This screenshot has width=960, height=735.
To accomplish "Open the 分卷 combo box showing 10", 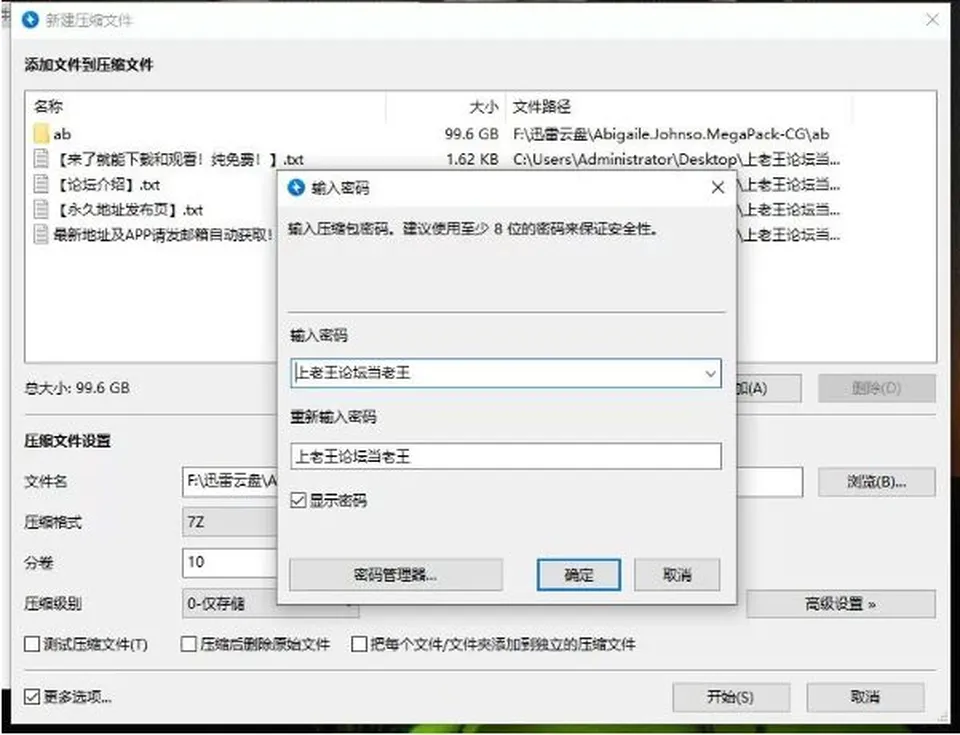I will 230,562.
